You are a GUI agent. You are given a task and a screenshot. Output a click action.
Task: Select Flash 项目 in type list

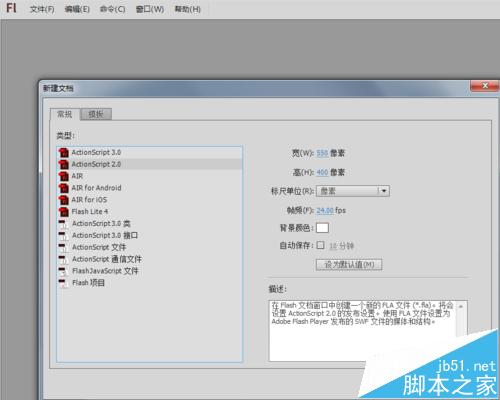tap(149, 283)
